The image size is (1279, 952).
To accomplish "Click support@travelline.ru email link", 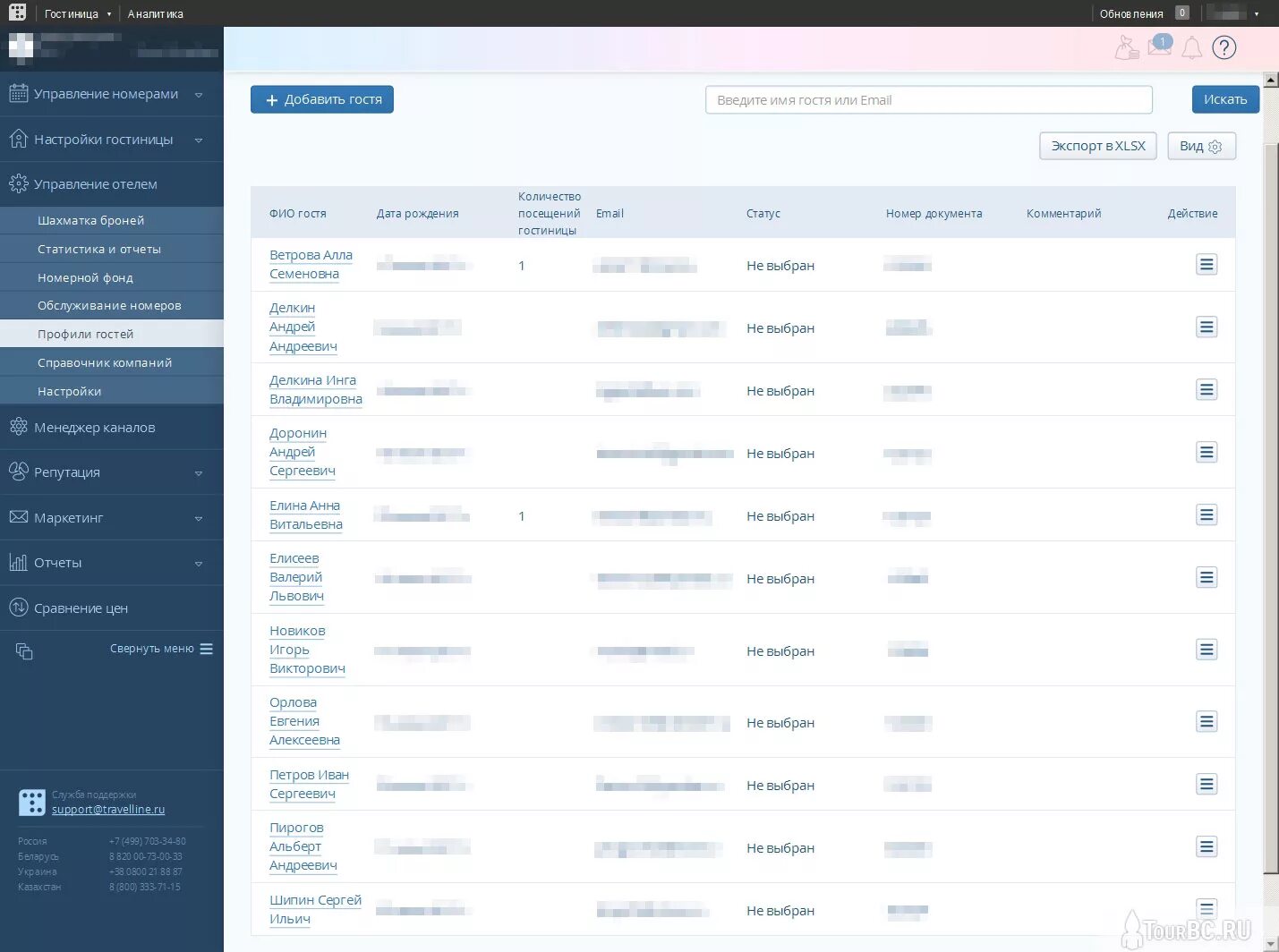I will [108, 810].
